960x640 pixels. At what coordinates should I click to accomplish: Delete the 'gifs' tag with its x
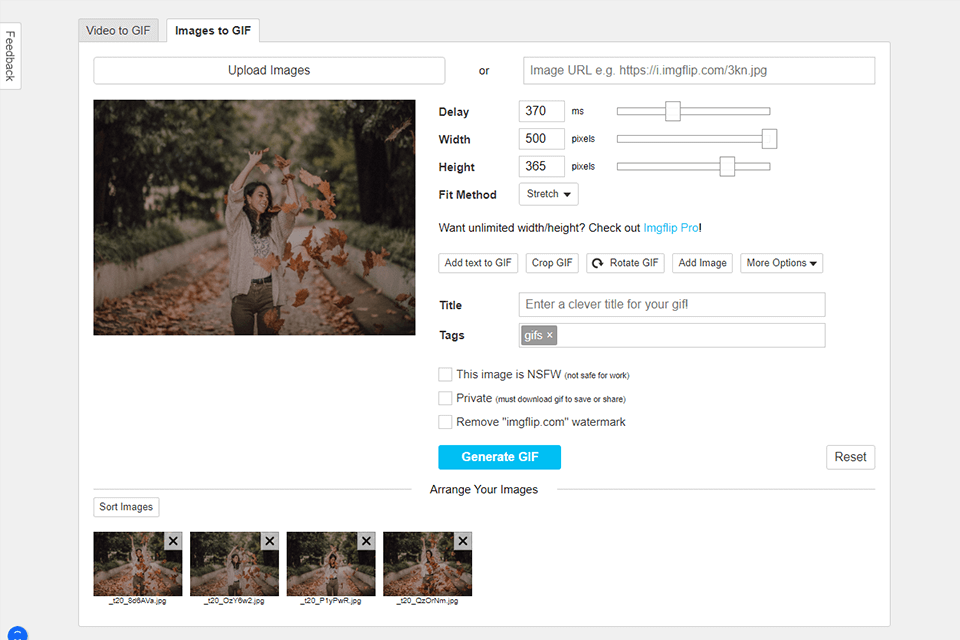tap(549, 335)
